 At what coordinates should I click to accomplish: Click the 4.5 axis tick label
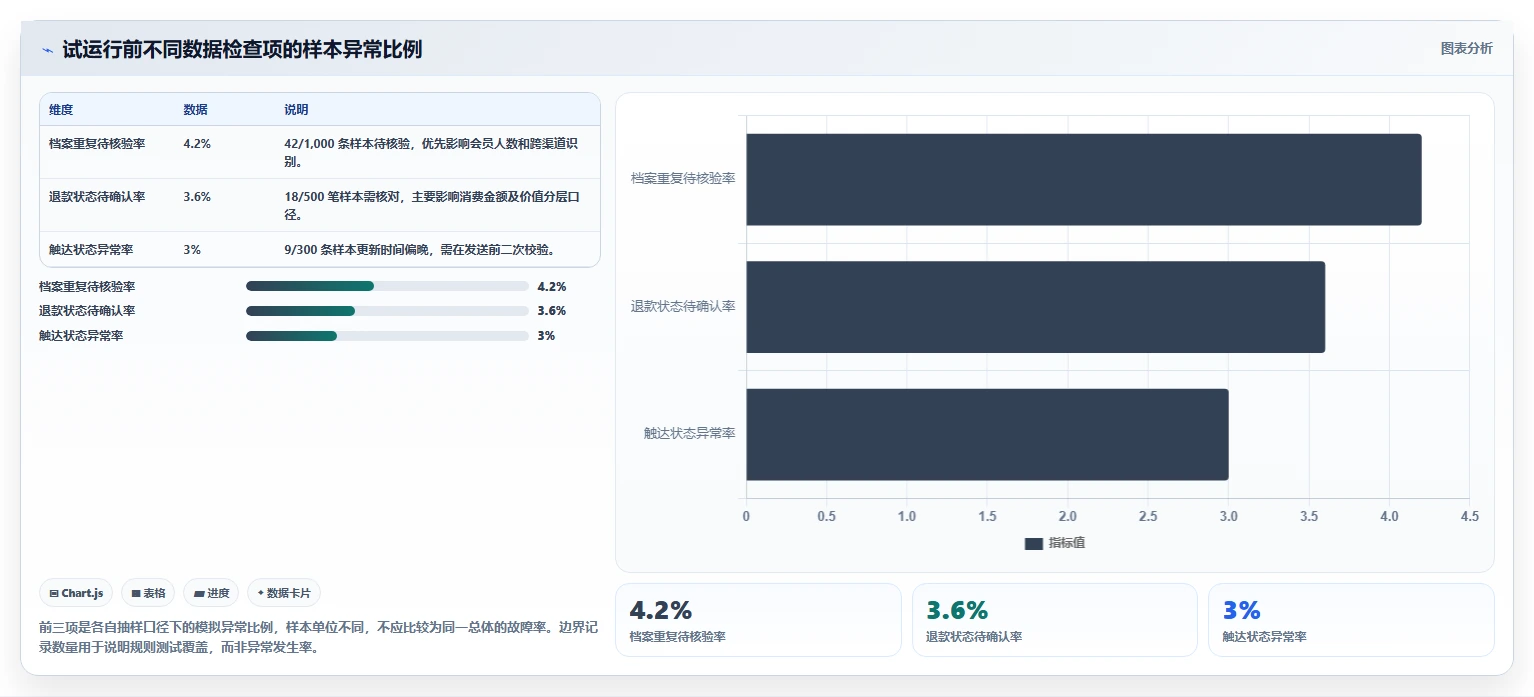point(1470,516)
